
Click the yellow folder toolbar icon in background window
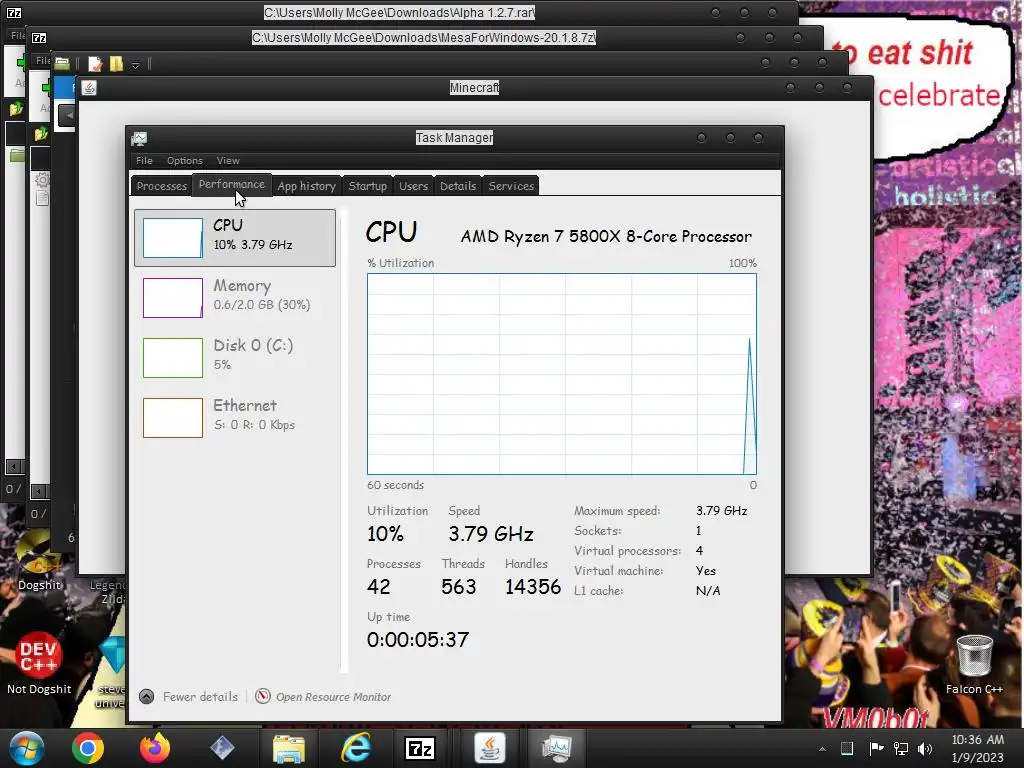coord(116,63)
